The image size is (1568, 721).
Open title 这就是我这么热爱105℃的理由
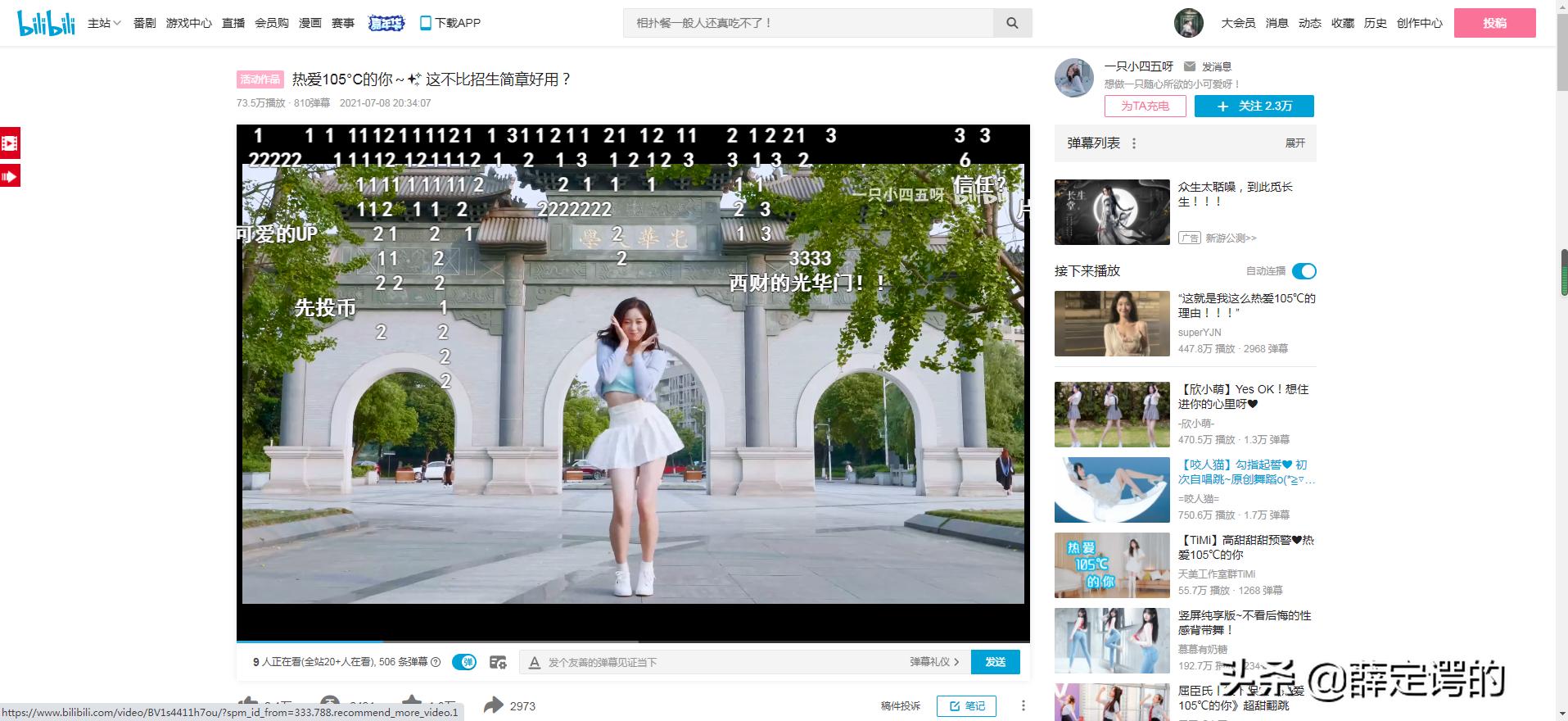(1247, 306)
